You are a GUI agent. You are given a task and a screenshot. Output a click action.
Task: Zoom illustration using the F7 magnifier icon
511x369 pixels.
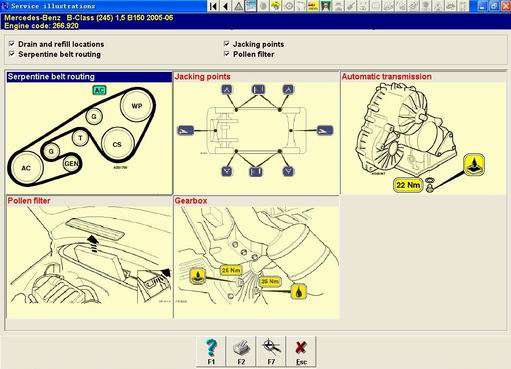tap(271, 351)
